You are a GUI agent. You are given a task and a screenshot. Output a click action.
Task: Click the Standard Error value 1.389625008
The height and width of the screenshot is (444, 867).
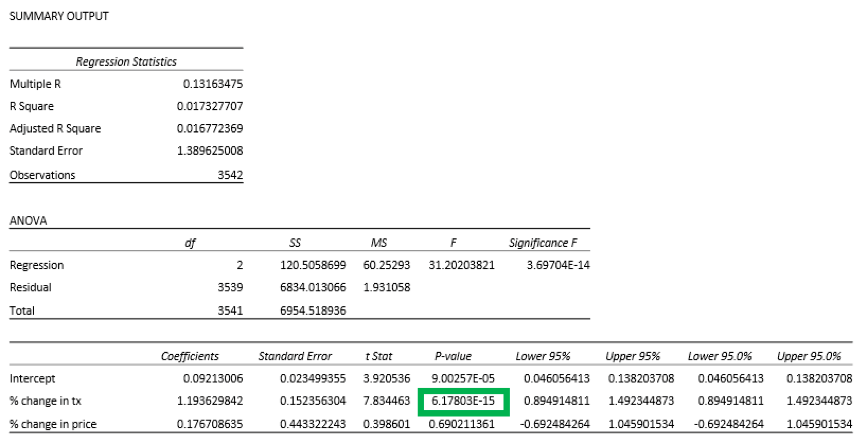[x=210, y=150]
